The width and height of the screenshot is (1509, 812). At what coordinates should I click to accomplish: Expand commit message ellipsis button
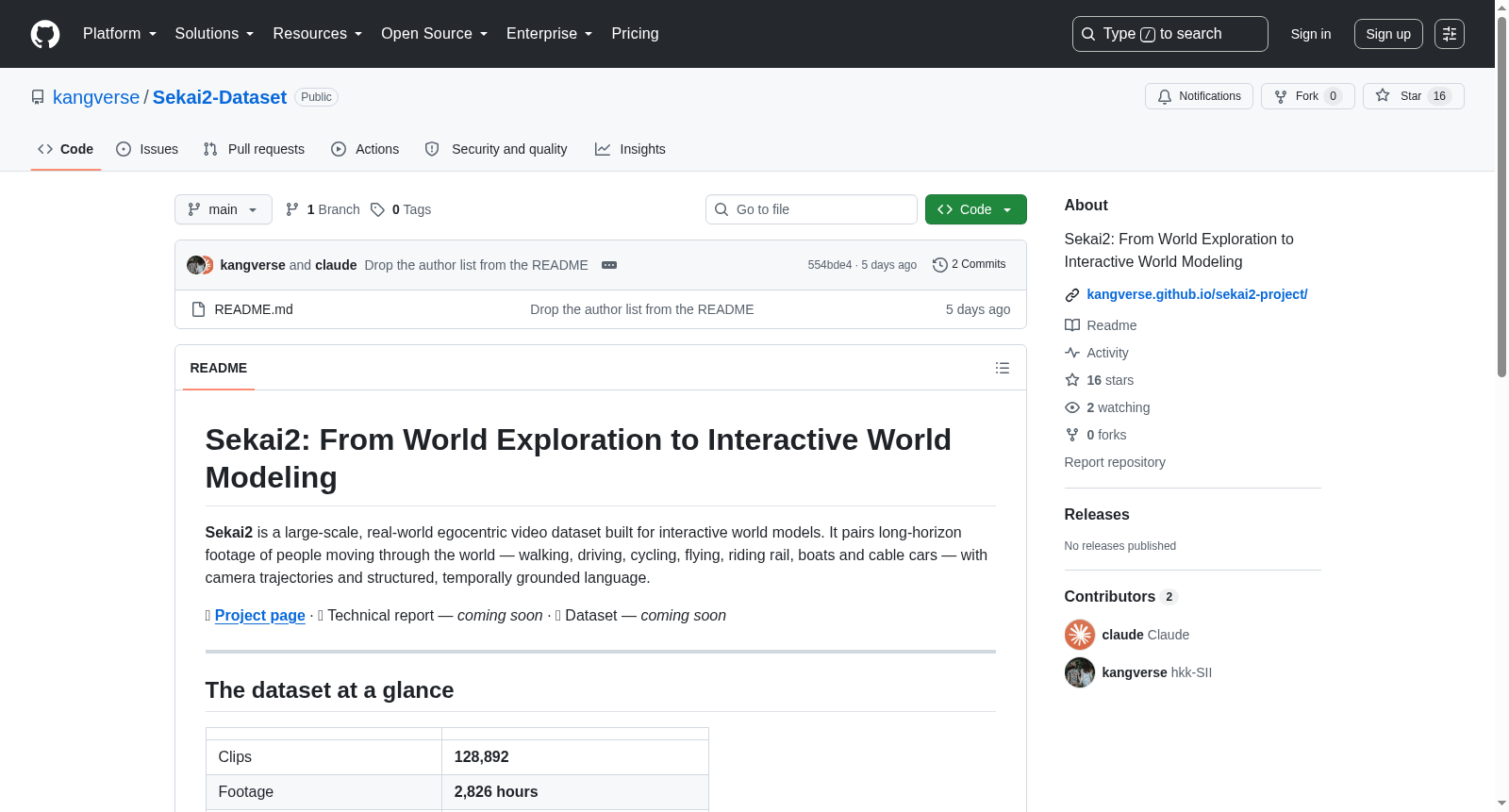point(609,265)
